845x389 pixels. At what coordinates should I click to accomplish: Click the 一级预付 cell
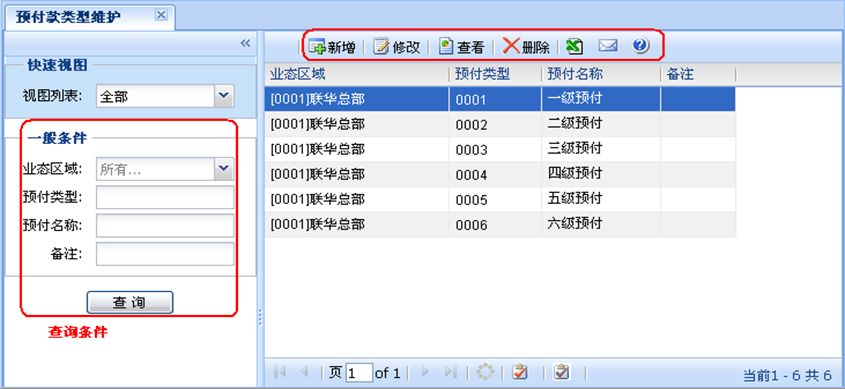(x=601, y=99)
